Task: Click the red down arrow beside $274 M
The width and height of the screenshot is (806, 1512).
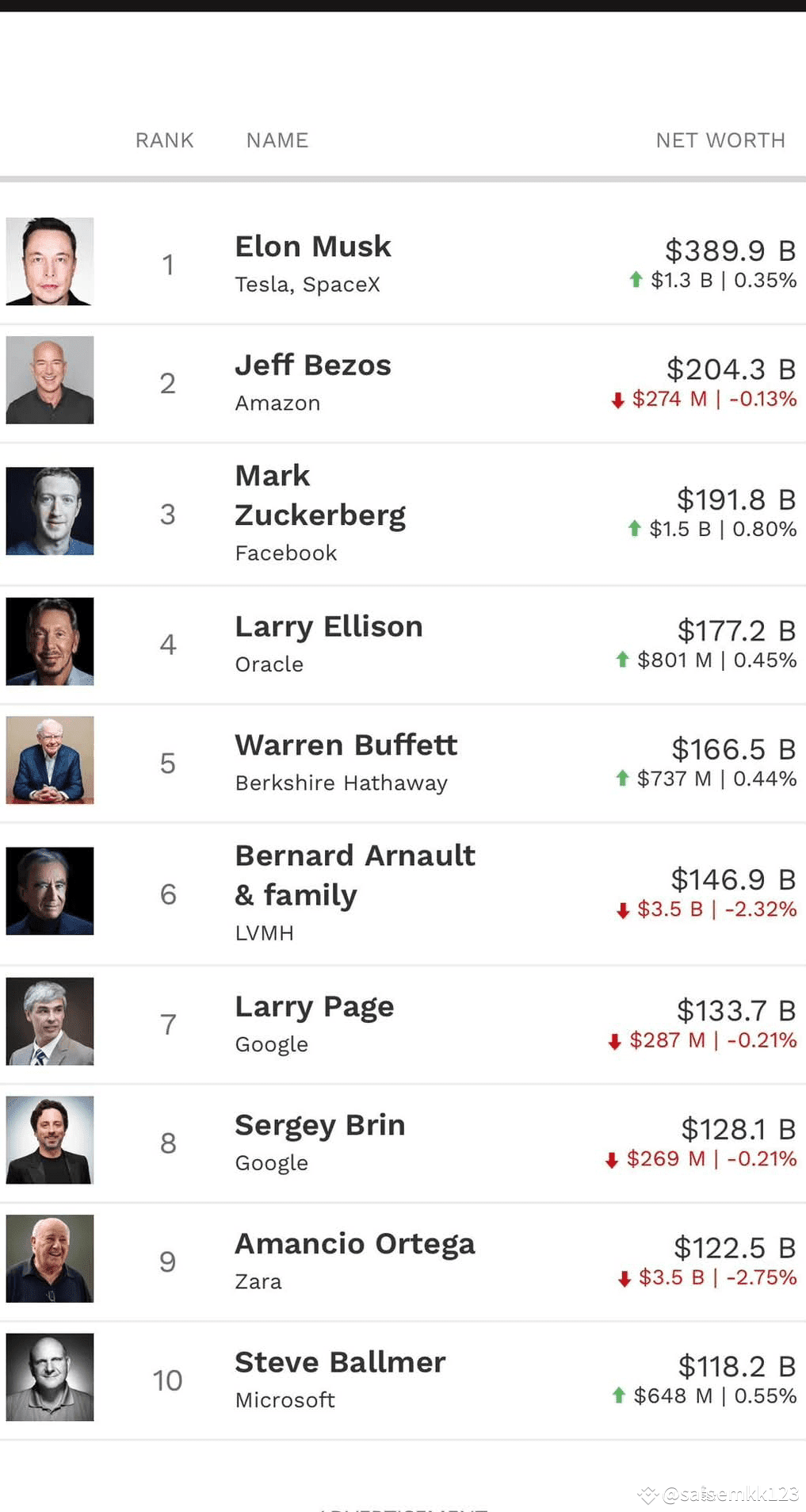Action: pos(618,400)
